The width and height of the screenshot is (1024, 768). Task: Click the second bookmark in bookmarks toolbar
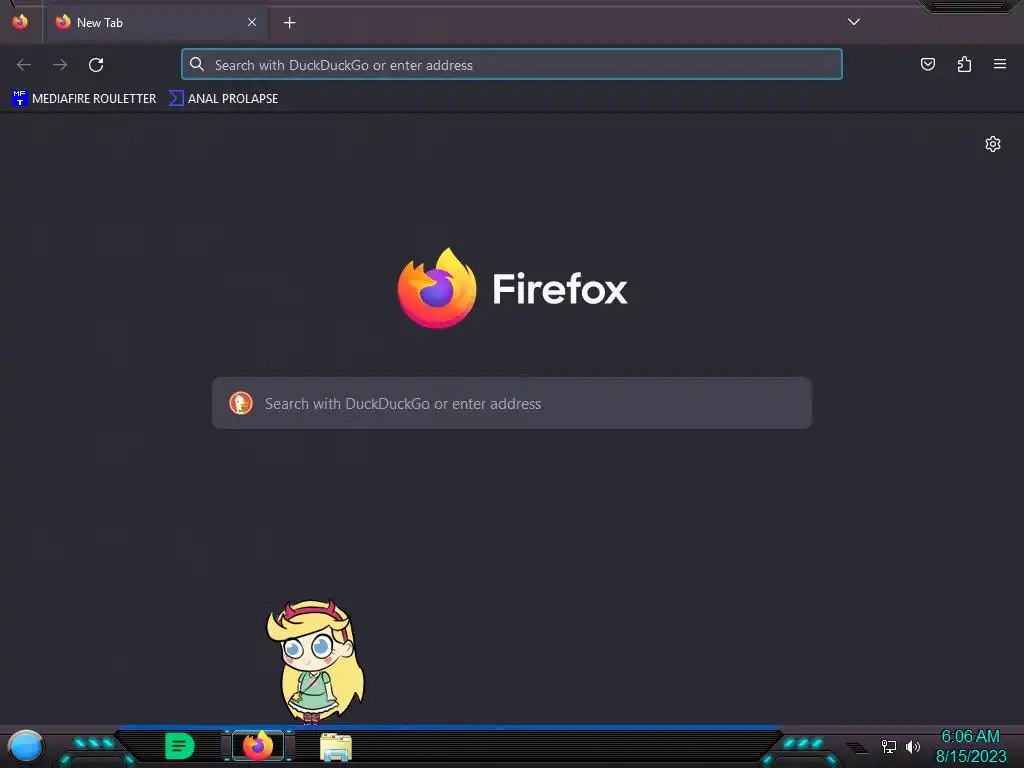tap(223, 99)
